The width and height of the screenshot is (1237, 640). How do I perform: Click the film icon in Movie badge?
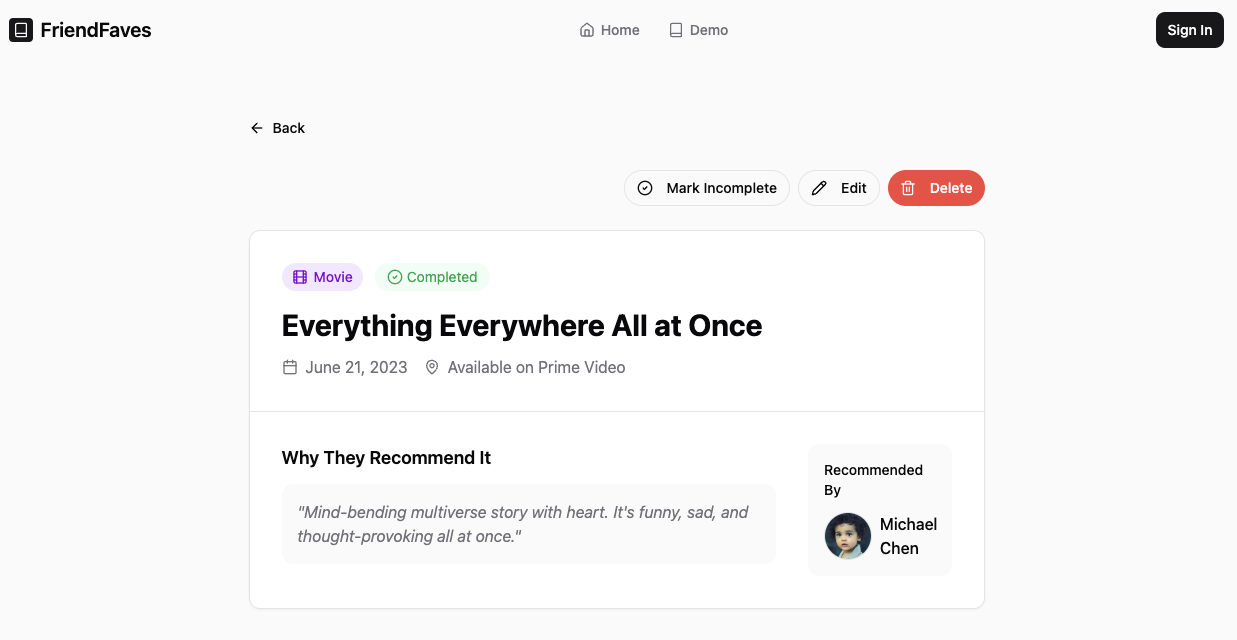click(x=300, y=277)
